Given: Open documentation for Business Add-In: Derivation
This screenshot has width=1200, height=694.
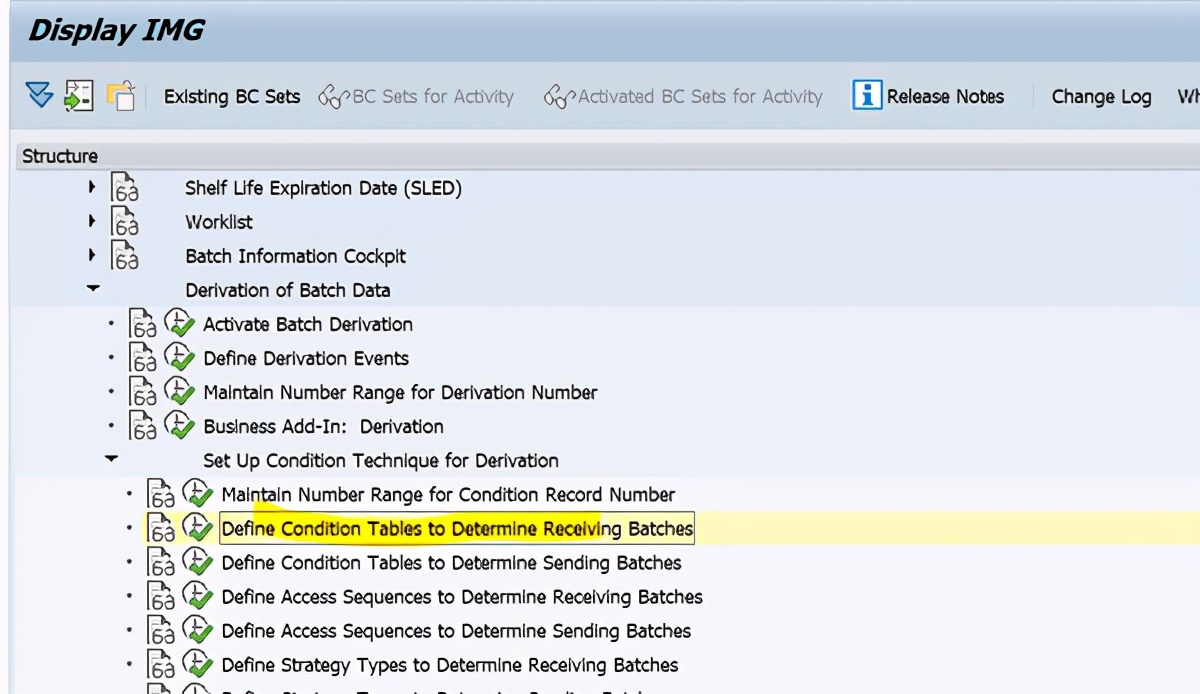Looking at the screenshot, I should (x=144, y=426).
